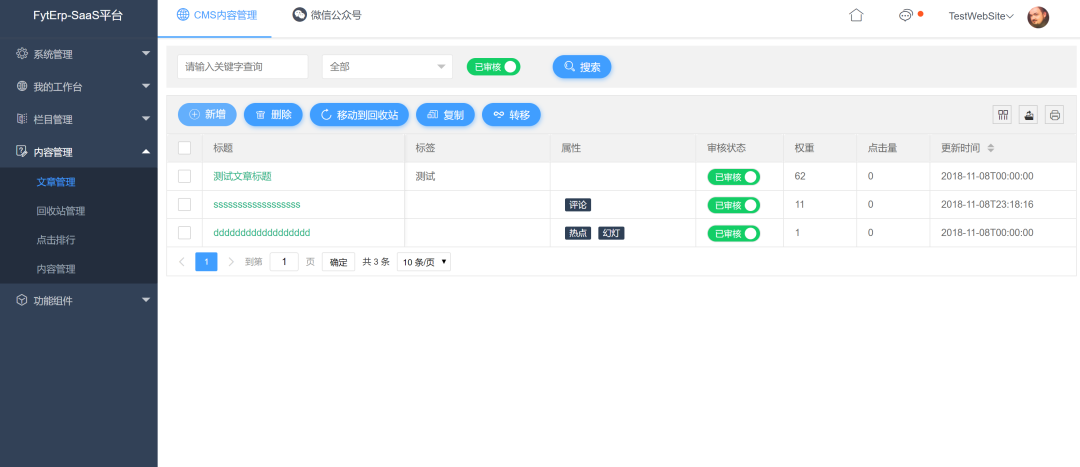
Task: Click the export table icon
Action: pos(1028,114)
